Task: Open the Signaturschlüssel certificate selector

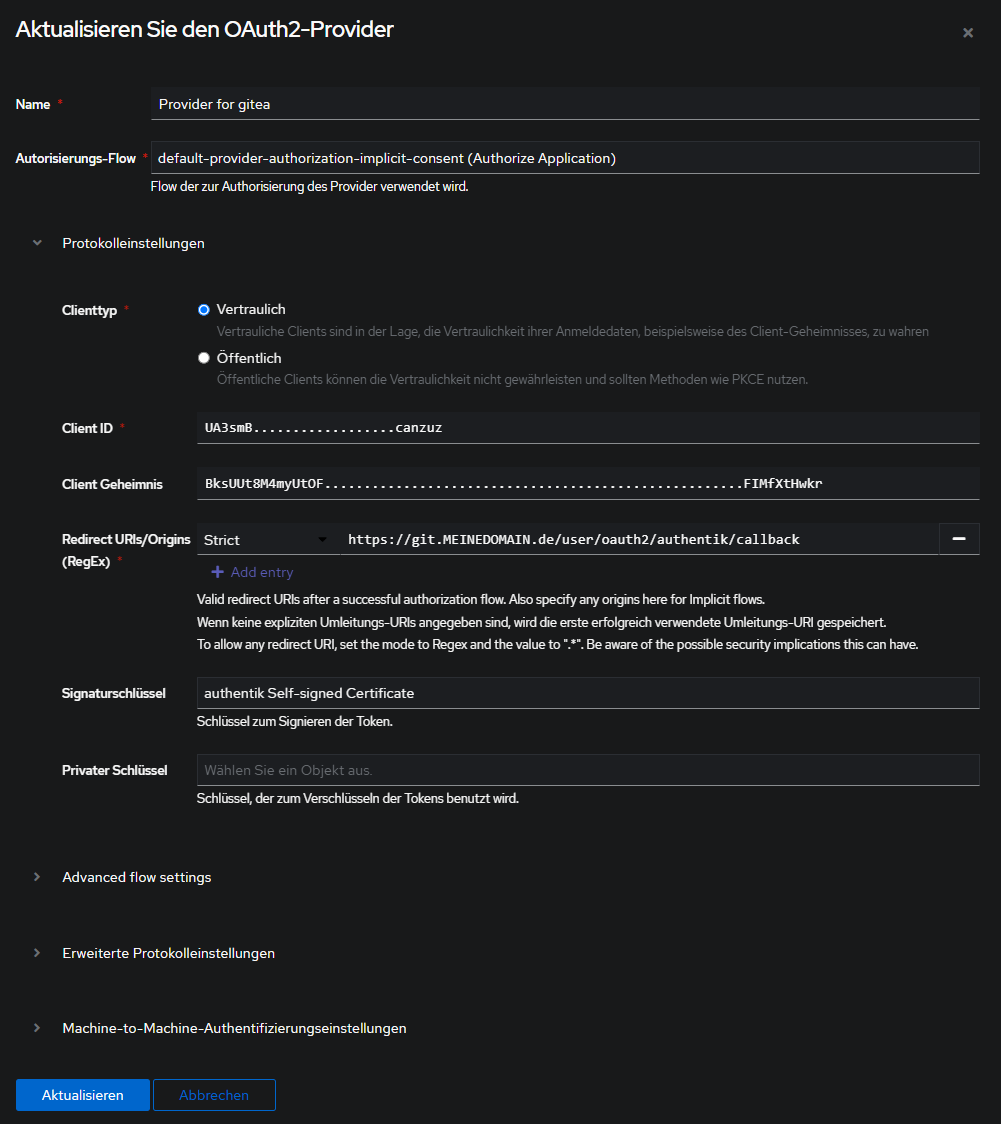Action: tap(587, 693)
